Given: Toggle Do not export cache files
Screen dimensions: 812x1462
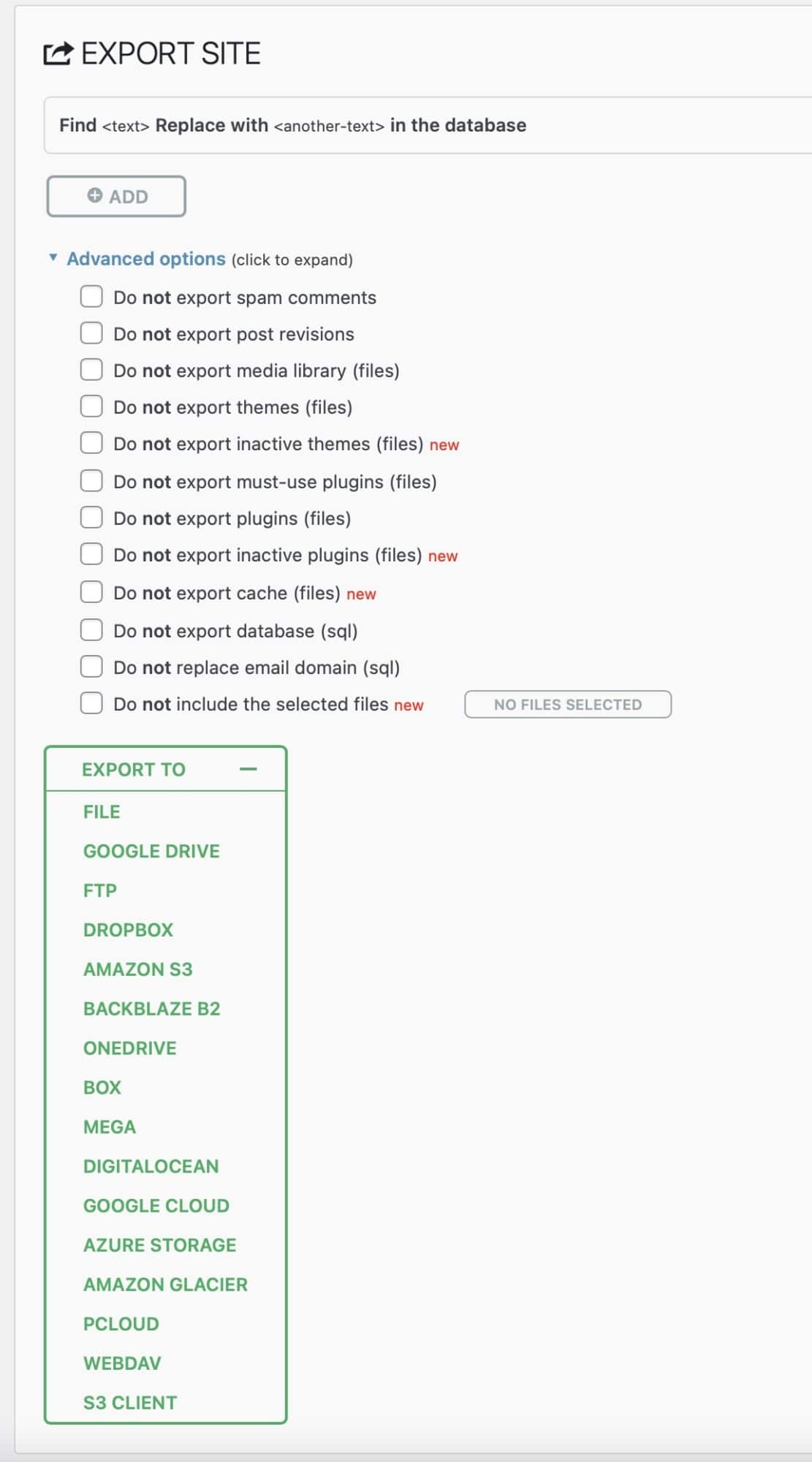Looking at the screenshot, I should point(91,592).
